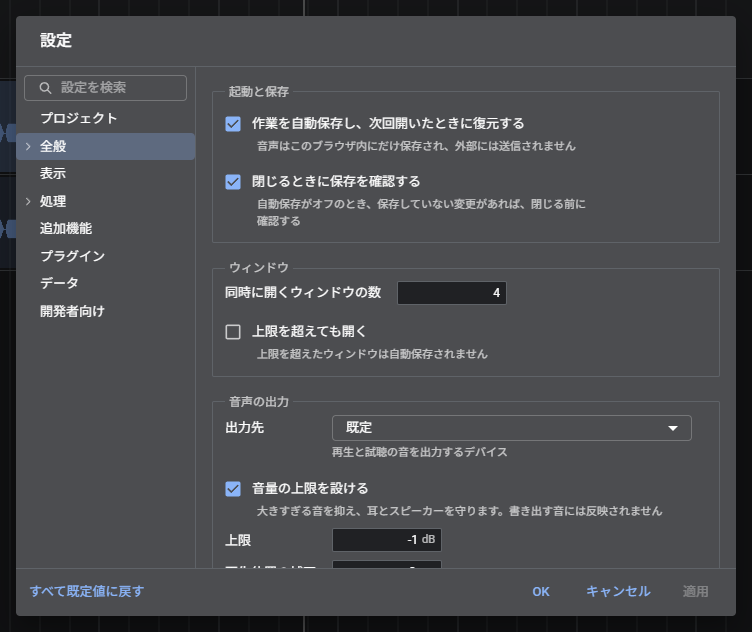Click the 大きすぎる音を抑え description text
This screenshot has height=632, width=752.
click(459, 511)
